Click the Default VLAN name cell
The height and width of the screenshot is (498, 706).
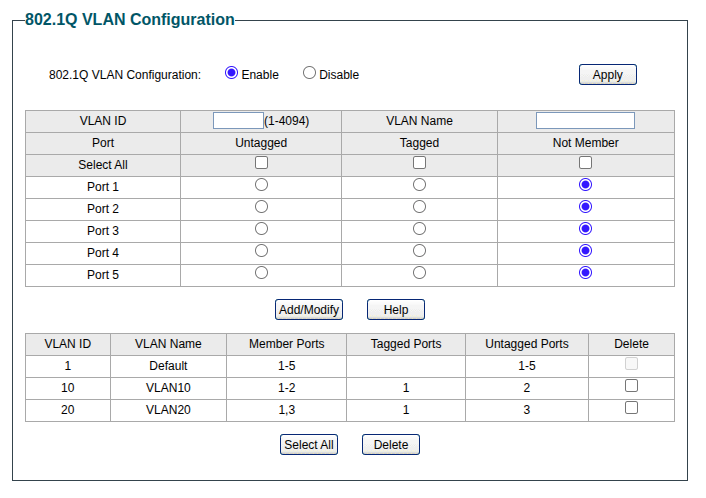[168, 366]
